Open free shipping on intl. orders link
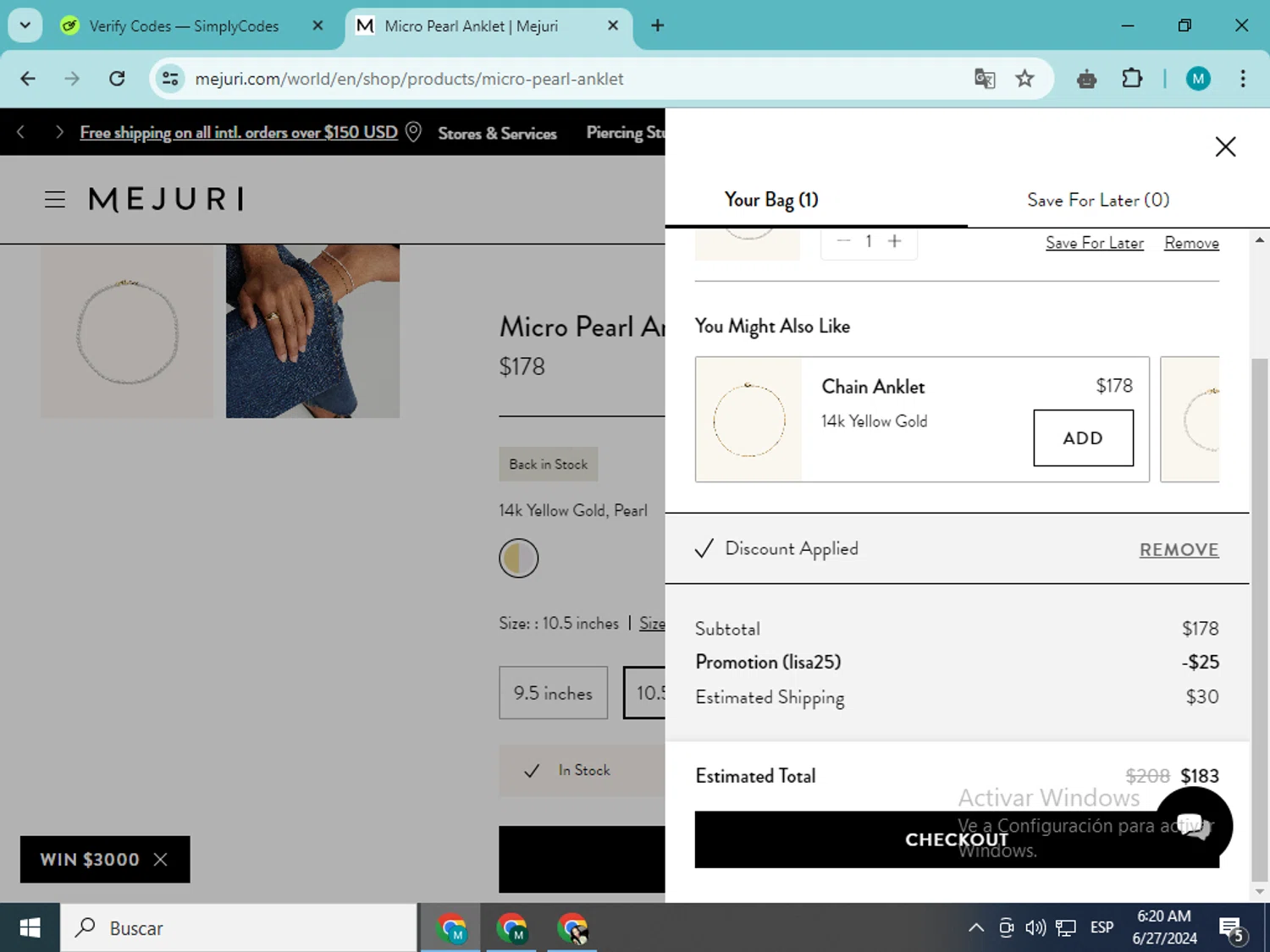Viewport: 1270px width, 952px height. (239, 133)
